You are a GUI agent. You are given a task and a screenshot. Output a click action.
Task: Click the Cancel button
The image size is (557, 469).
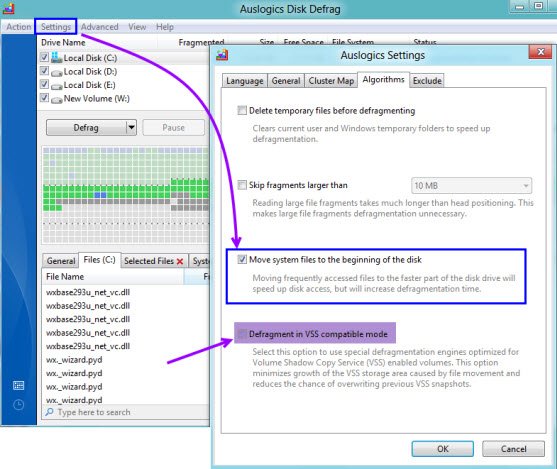[x=513, y=449]
